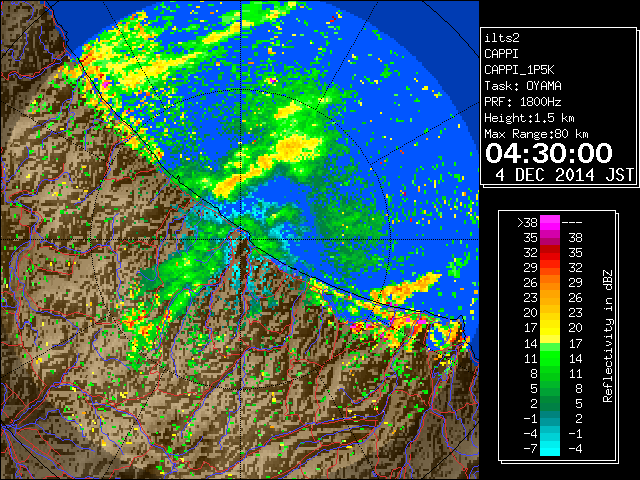Pick the bright yellow swatch beside the 17 label
The image size is (640, 480).
550,328
